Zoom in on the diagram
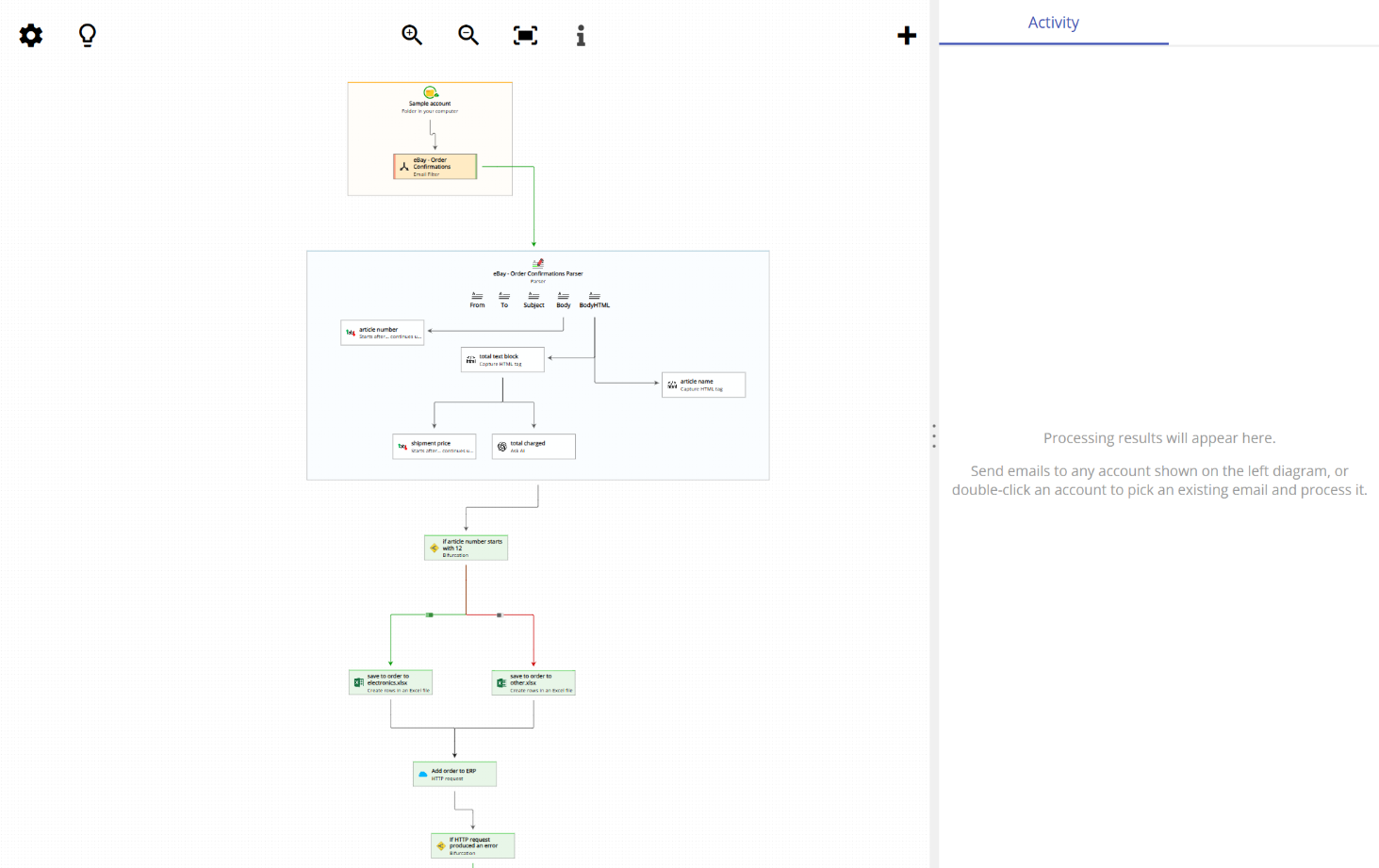The image size is (1379, 868). point(411,35)
